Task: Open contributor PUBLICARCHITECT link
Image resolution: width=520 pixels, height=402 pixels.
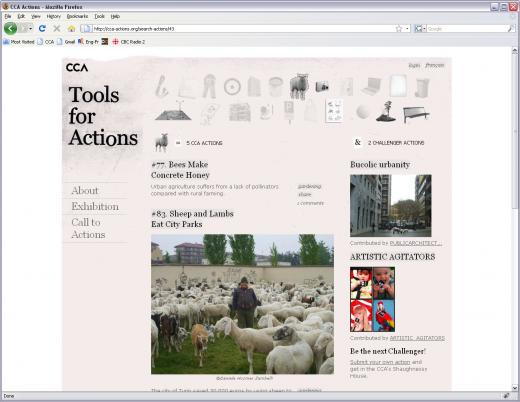Action: 416,243
